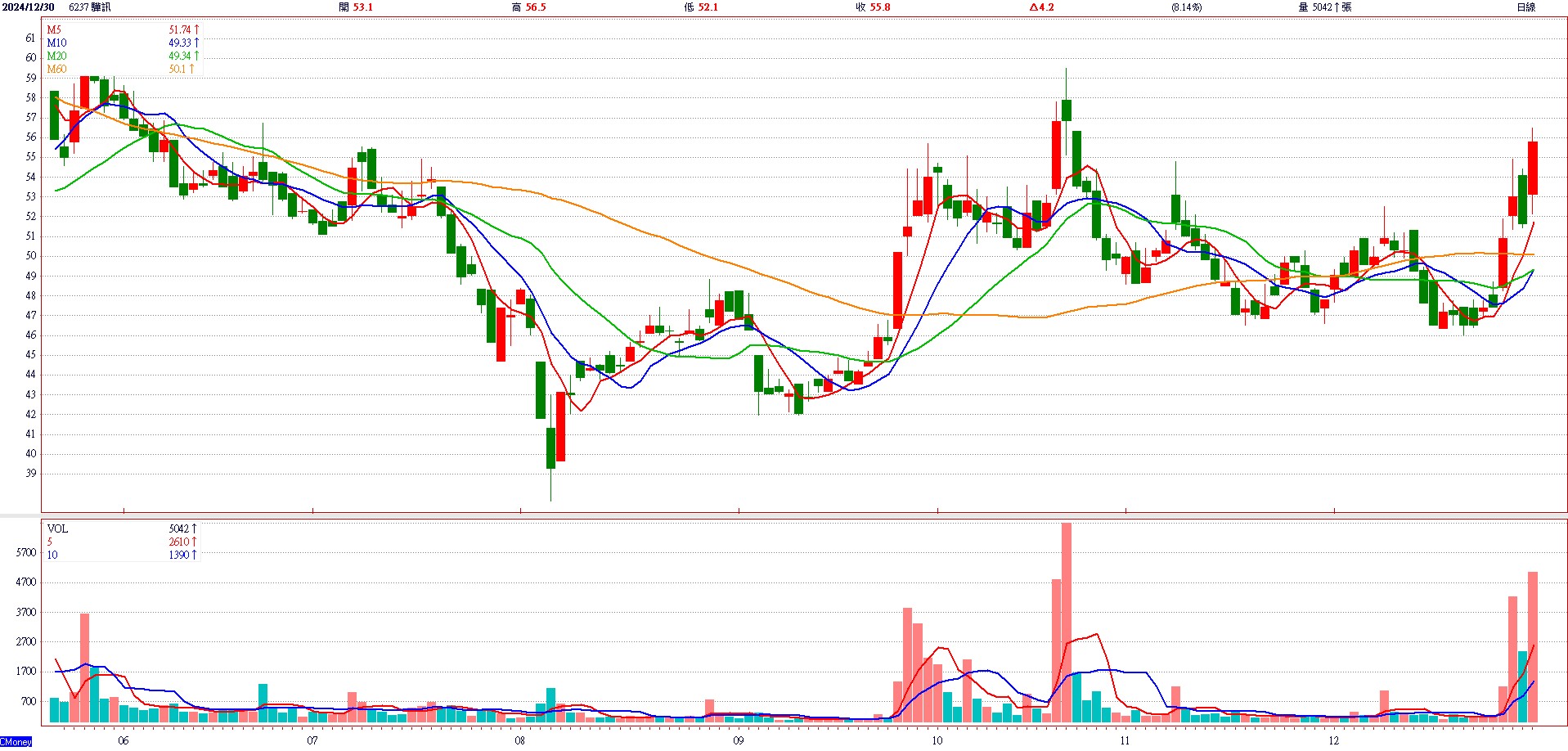Click the CMoney logo in the corner

pos(16,742)
